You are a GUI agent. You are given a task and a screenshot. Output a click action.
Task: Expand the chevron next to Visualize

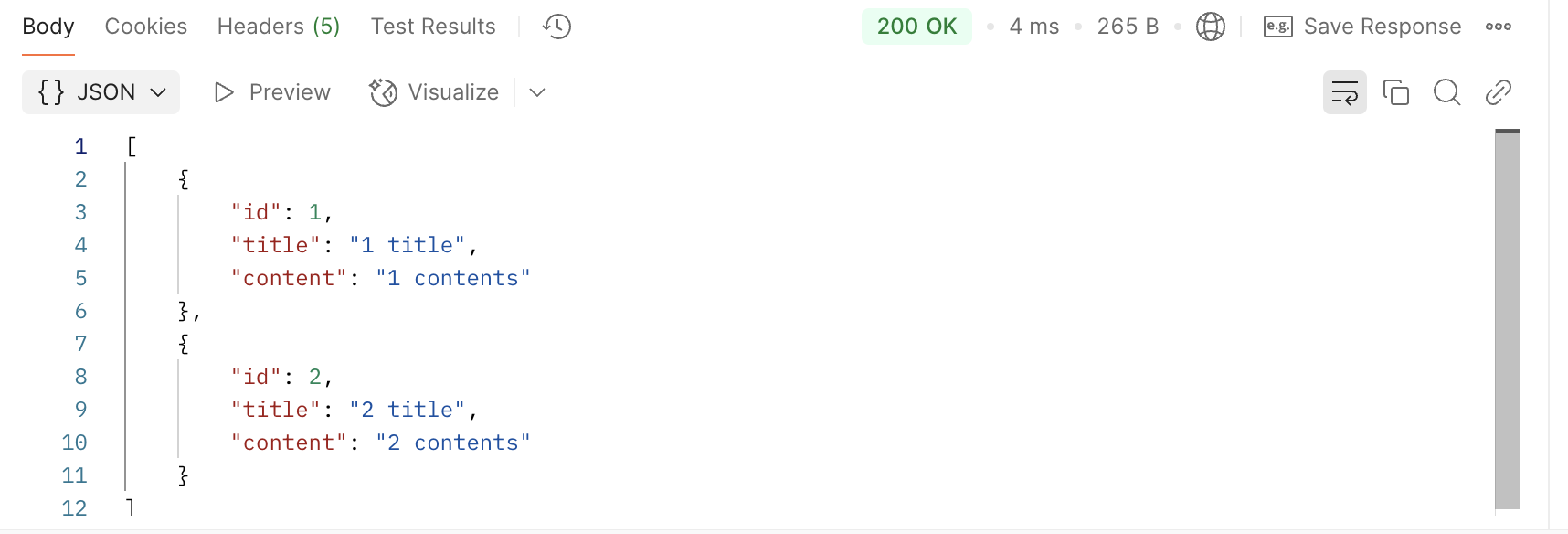[x=537, y=92]
